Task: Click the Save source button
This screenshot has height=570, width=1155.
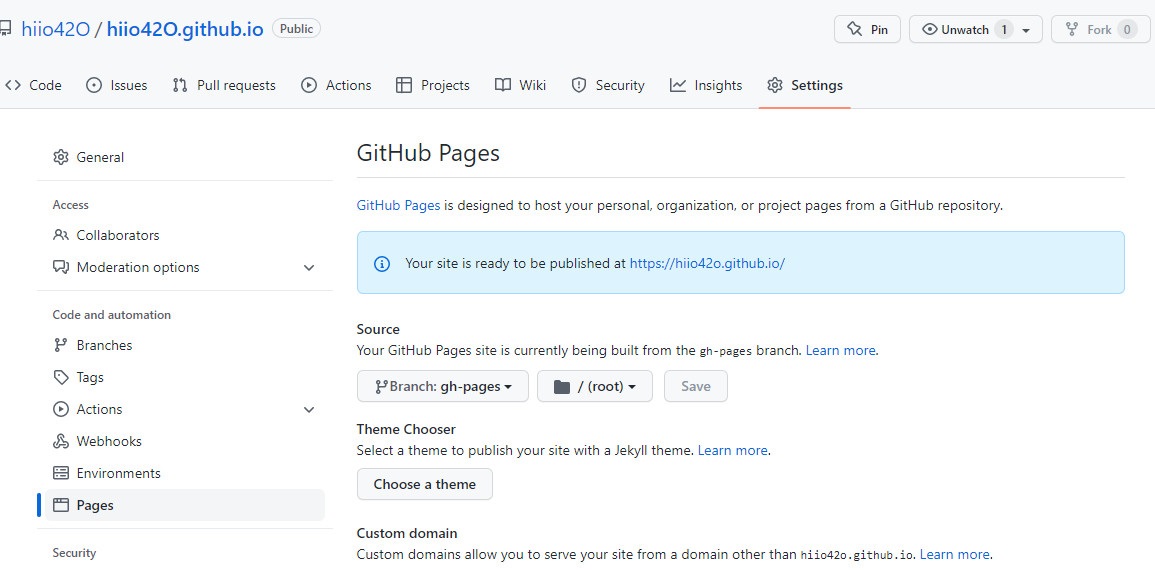Action: point(695,386)
